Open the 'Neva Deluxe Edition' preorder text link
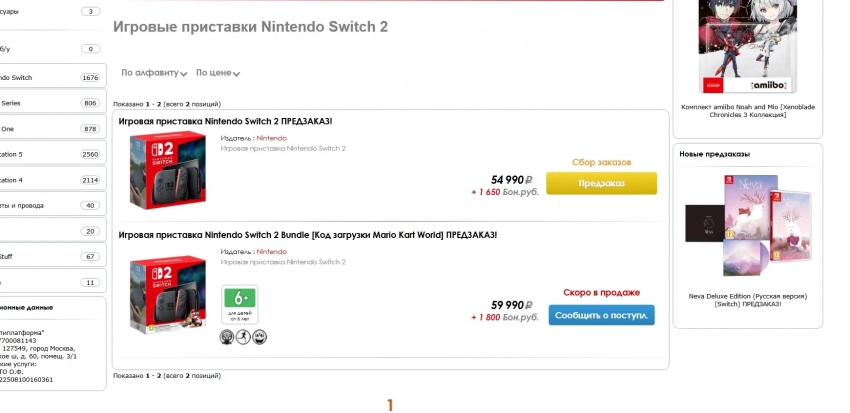The image size is (850, 413). tap(747, 300)
